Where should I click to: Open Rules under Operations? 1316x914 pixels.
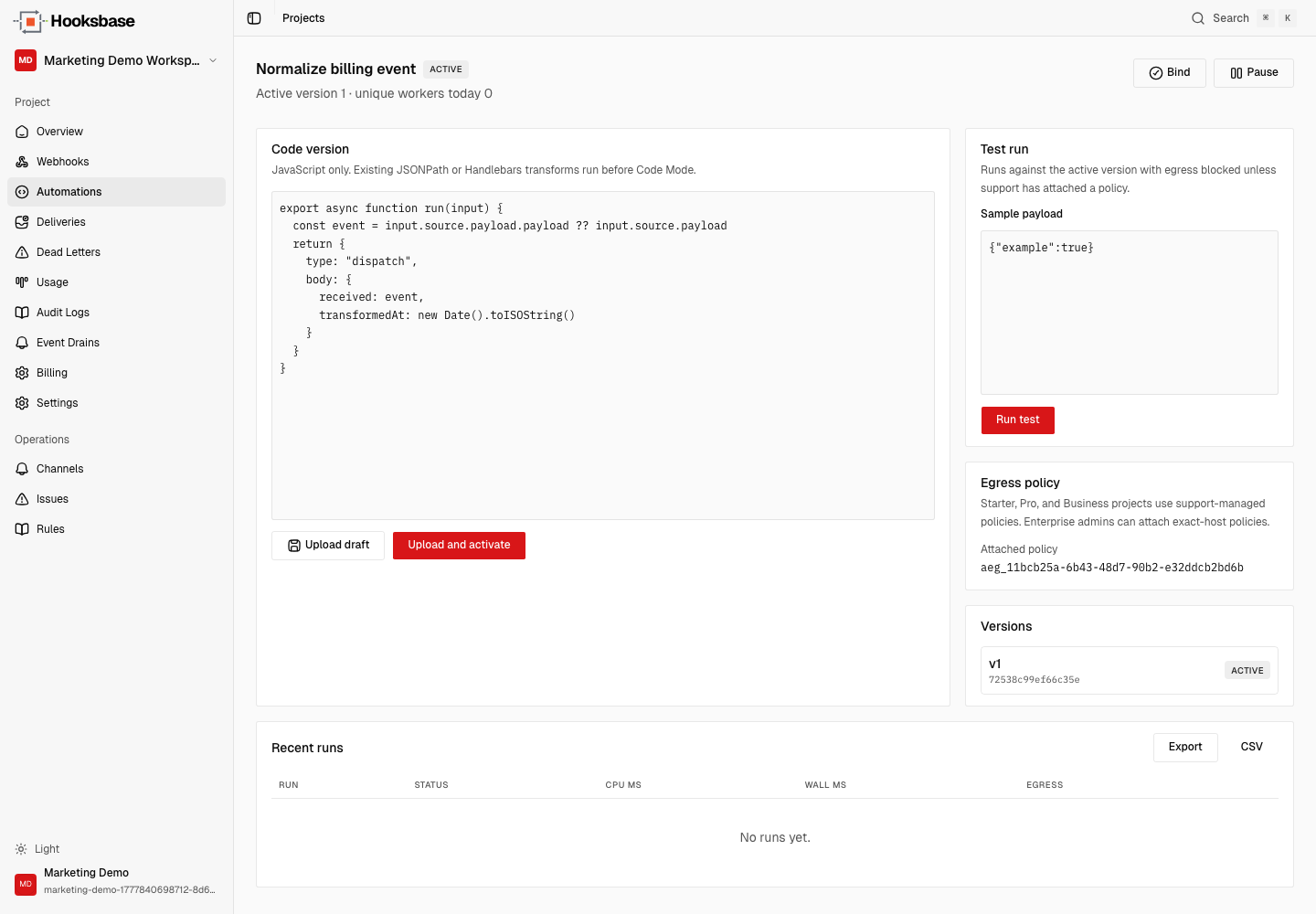pos(116,529)
